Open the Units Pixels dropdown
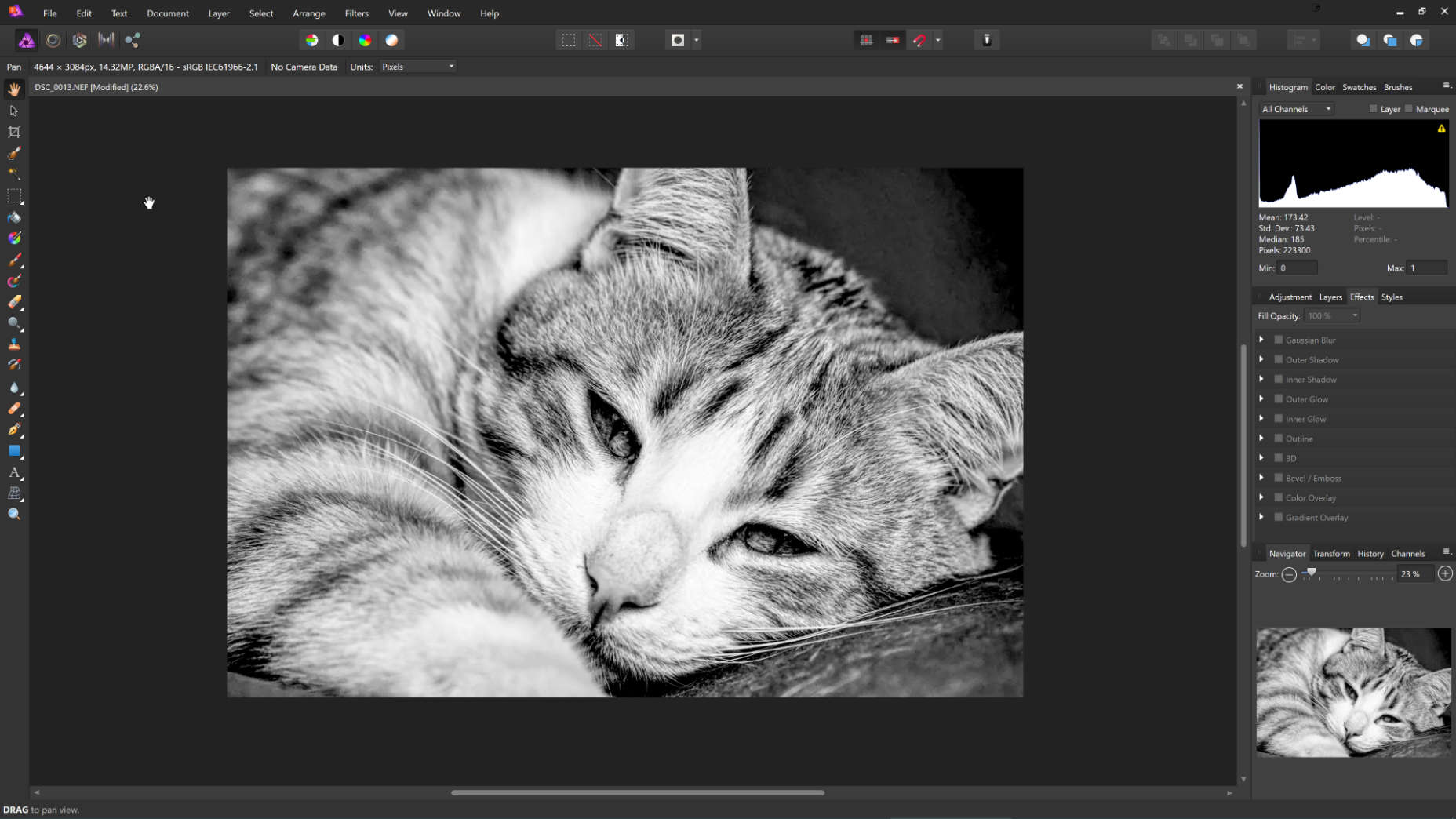The image size is (1456, 819). [x=417, y=67]
